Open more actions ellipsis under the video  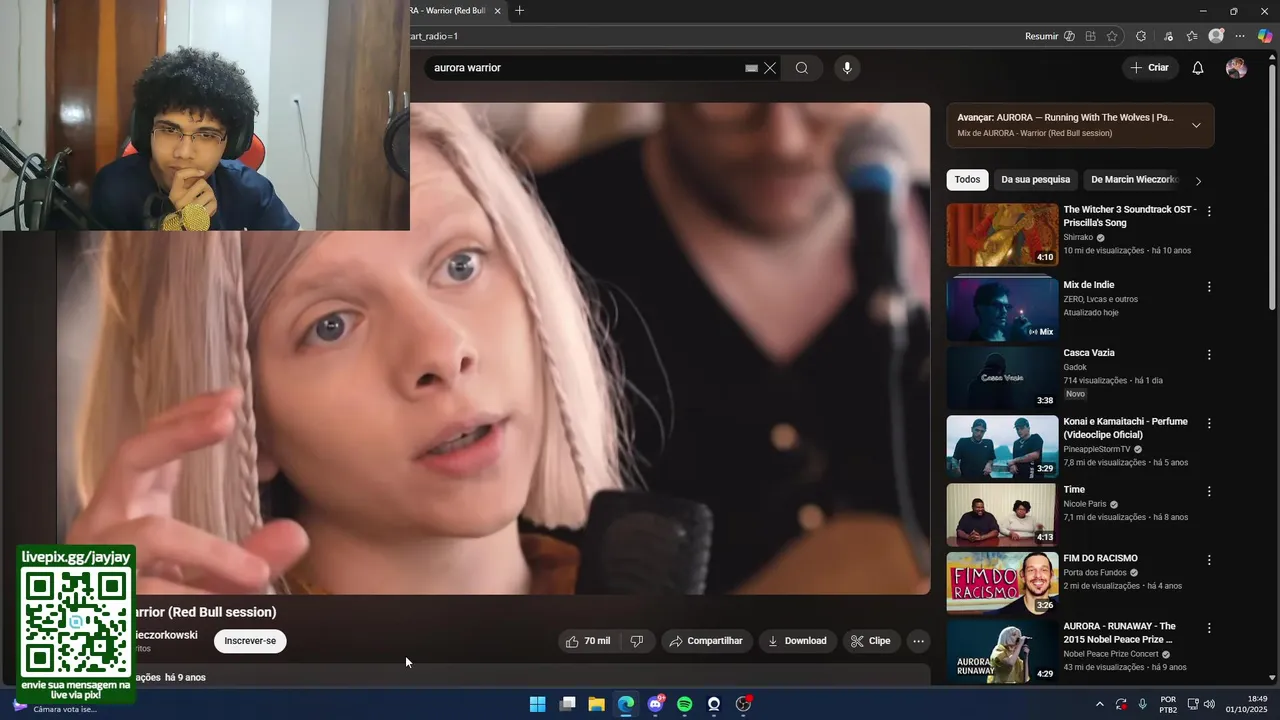[918, 641]
